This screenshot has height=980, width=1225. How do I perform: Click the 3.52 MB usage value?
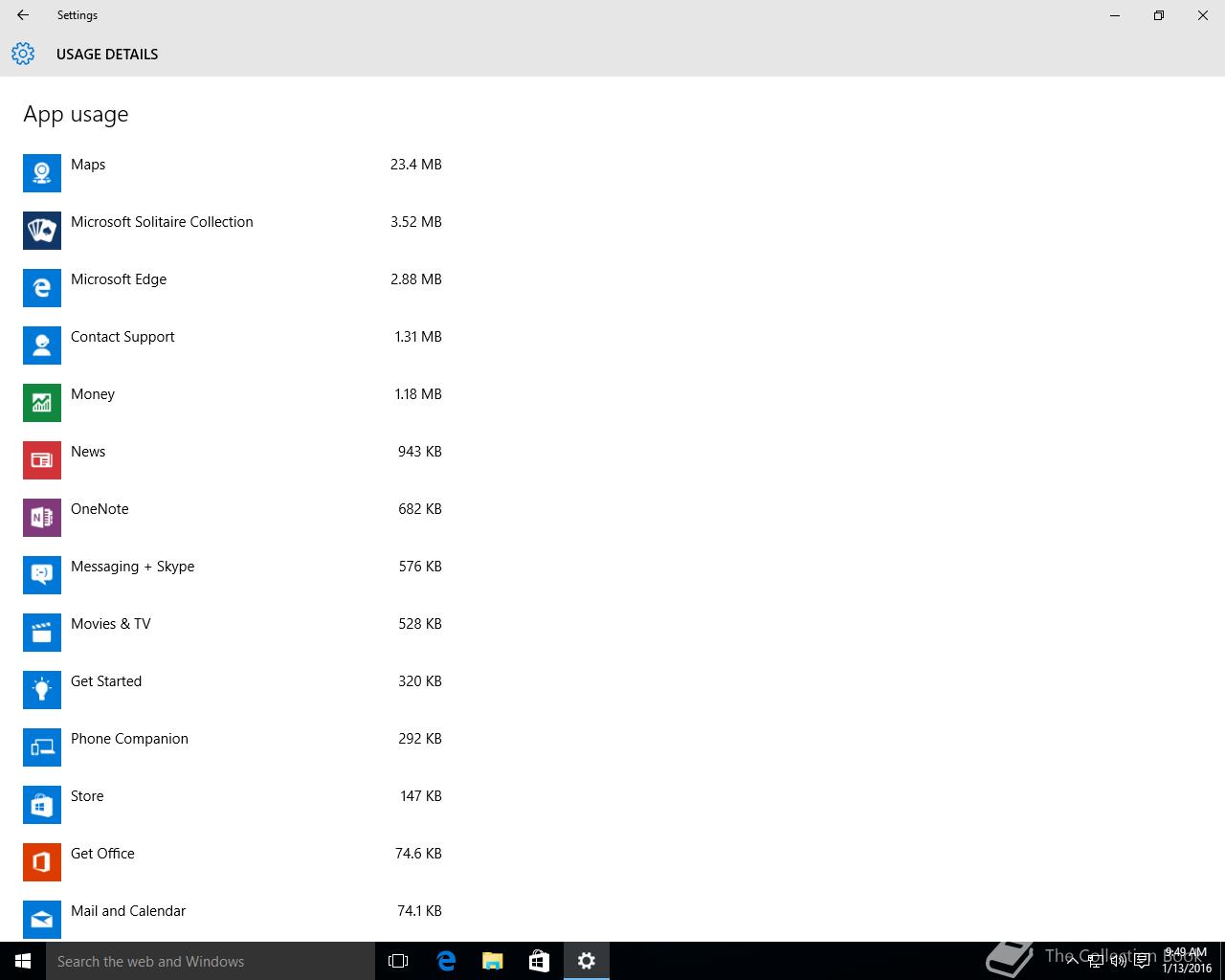[x=416, y=222]
